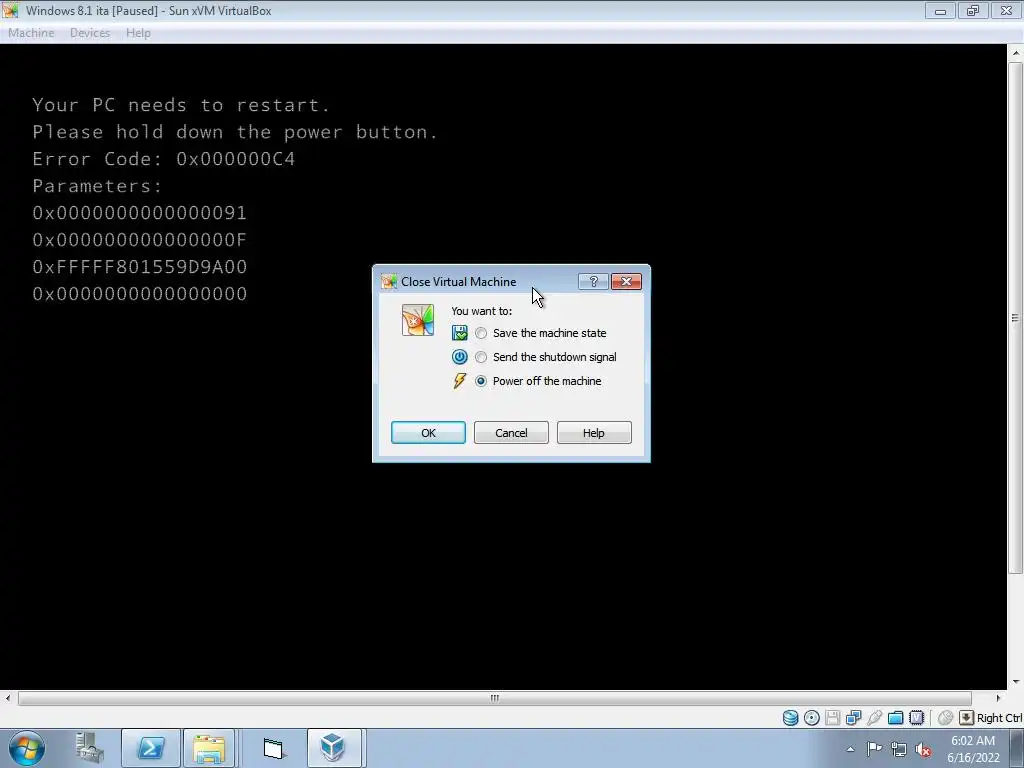Click the Cancel button
Viewport: 1024px width, 768px height.
[511, 432]
